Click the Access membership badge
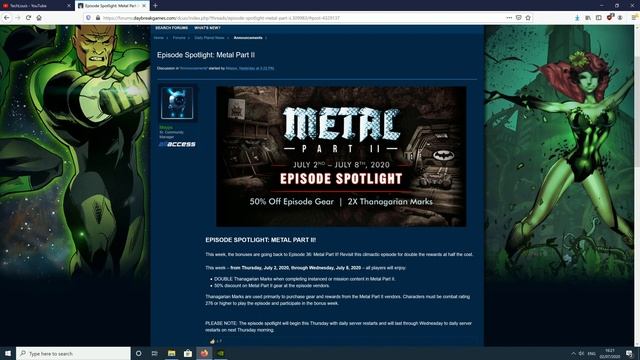 click(177, 144)
